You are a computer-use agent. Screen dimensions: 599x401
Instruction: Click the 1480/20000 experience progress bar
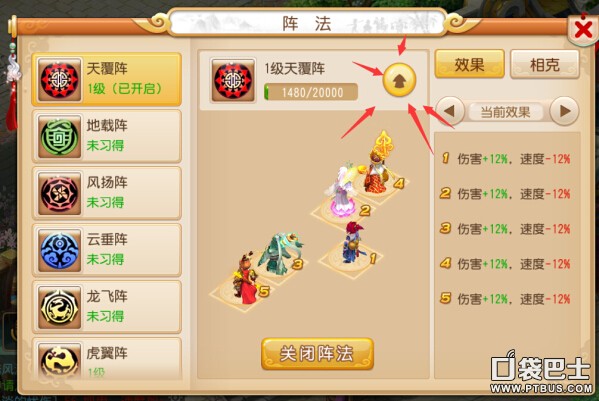click(x=311, y=92)
